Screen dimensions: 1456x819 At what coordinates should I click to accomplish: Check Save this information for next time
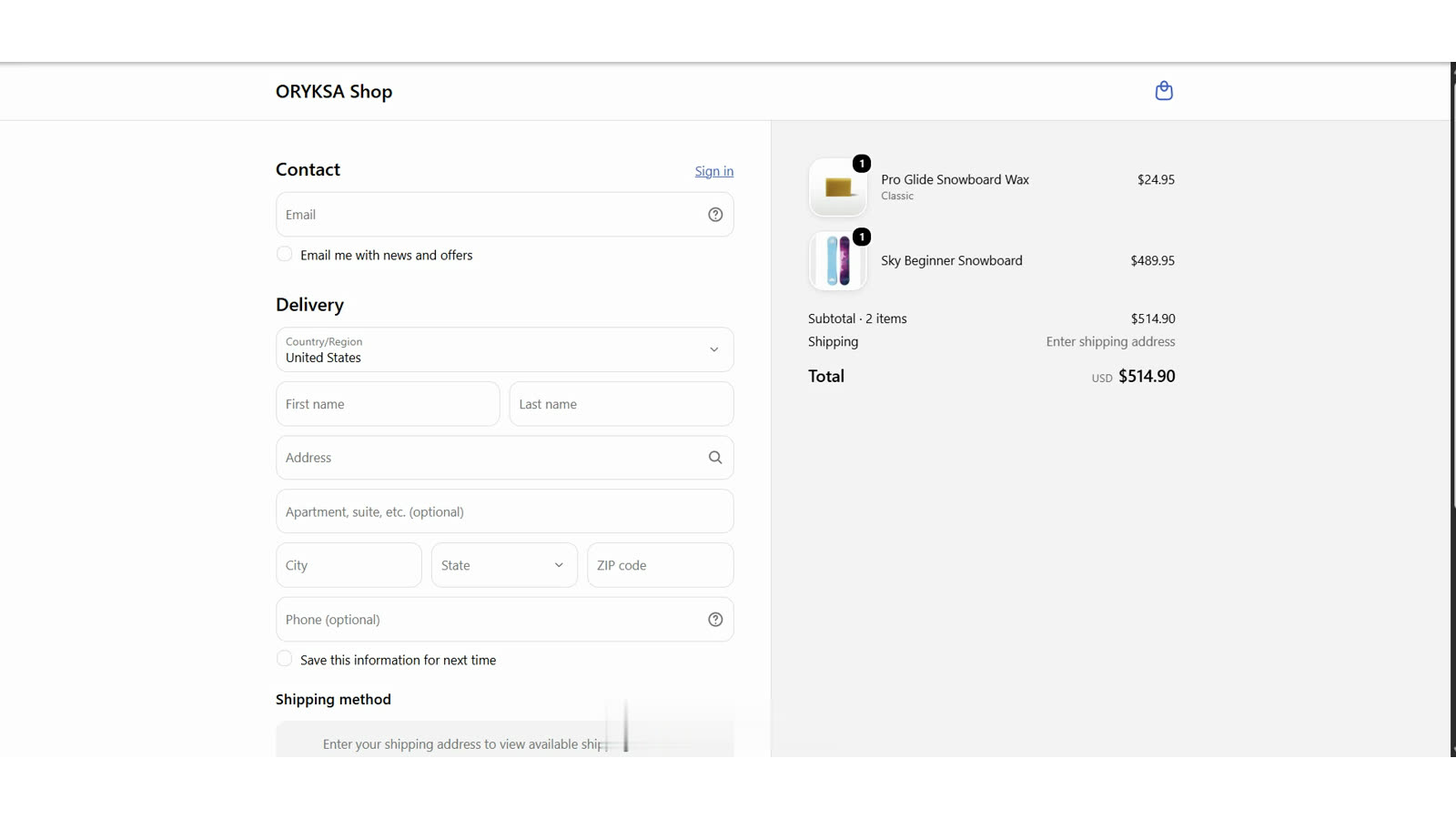pyautogui.click(x=285, y=659)
